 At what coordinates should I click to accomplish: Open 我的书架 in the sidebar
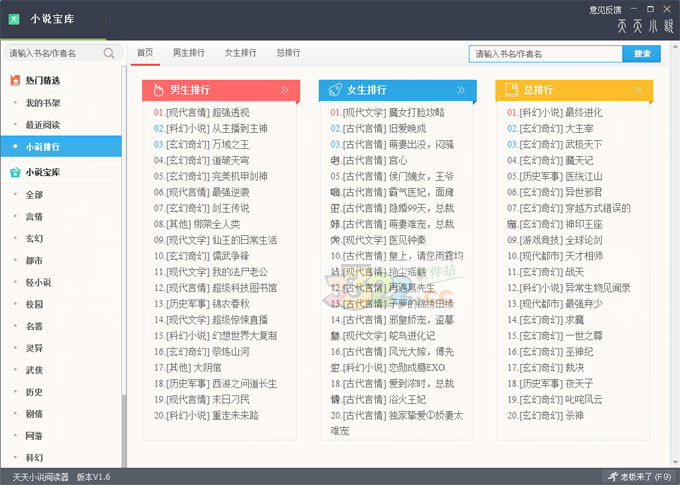(x=43, y=103)
